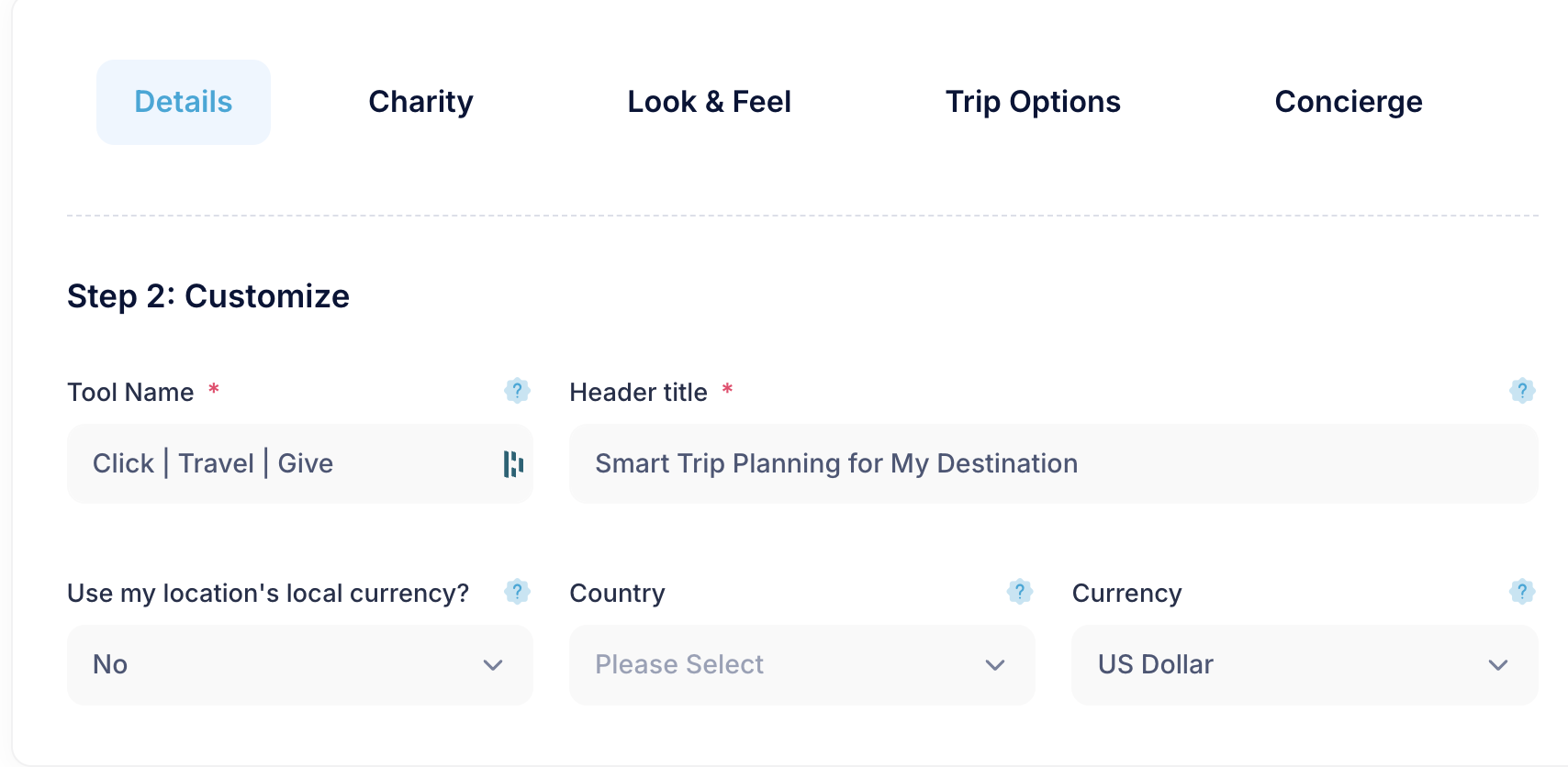Viewport: 1568px width, 767px height.
Task: Switch to the Details tab
Action: pos(184,102)
